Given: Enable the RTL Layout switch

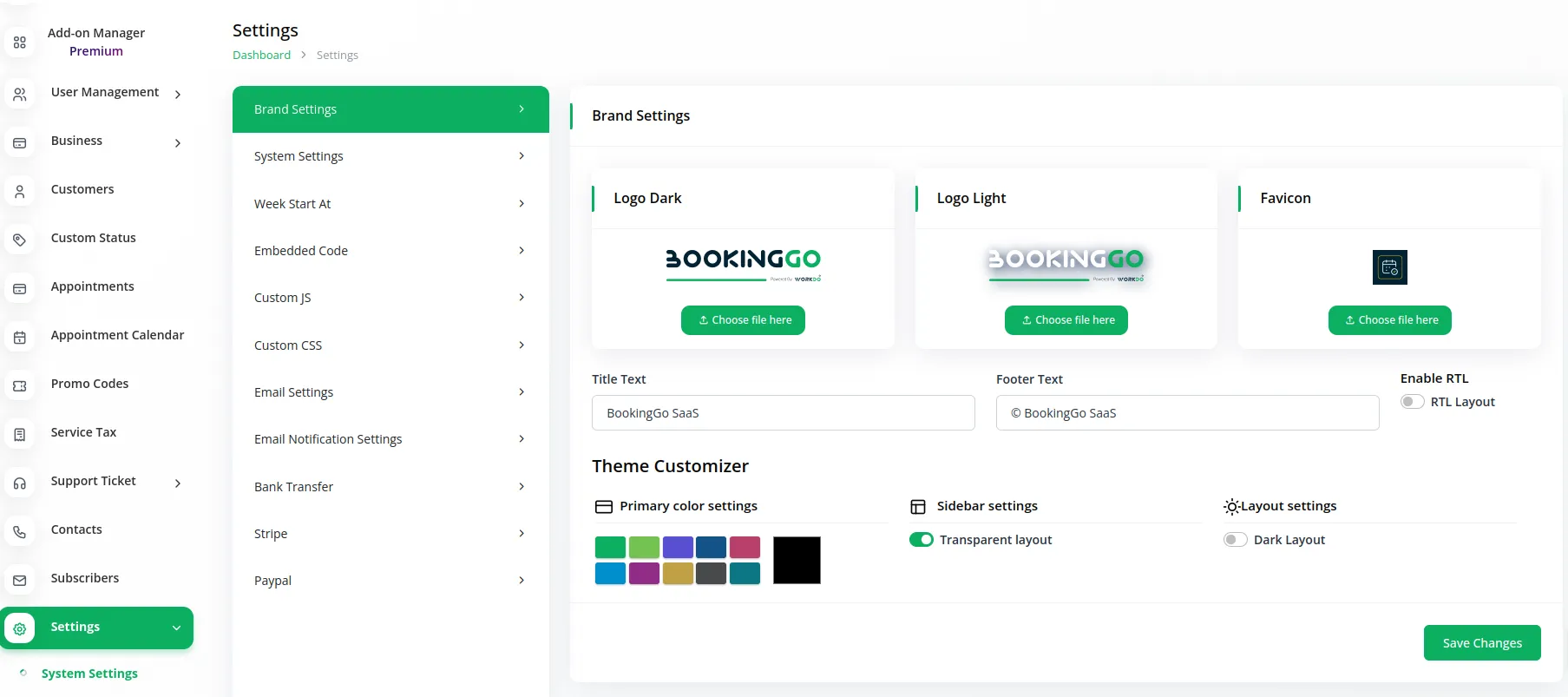Looking at the screenshot, I should (x=1412, y=402).
